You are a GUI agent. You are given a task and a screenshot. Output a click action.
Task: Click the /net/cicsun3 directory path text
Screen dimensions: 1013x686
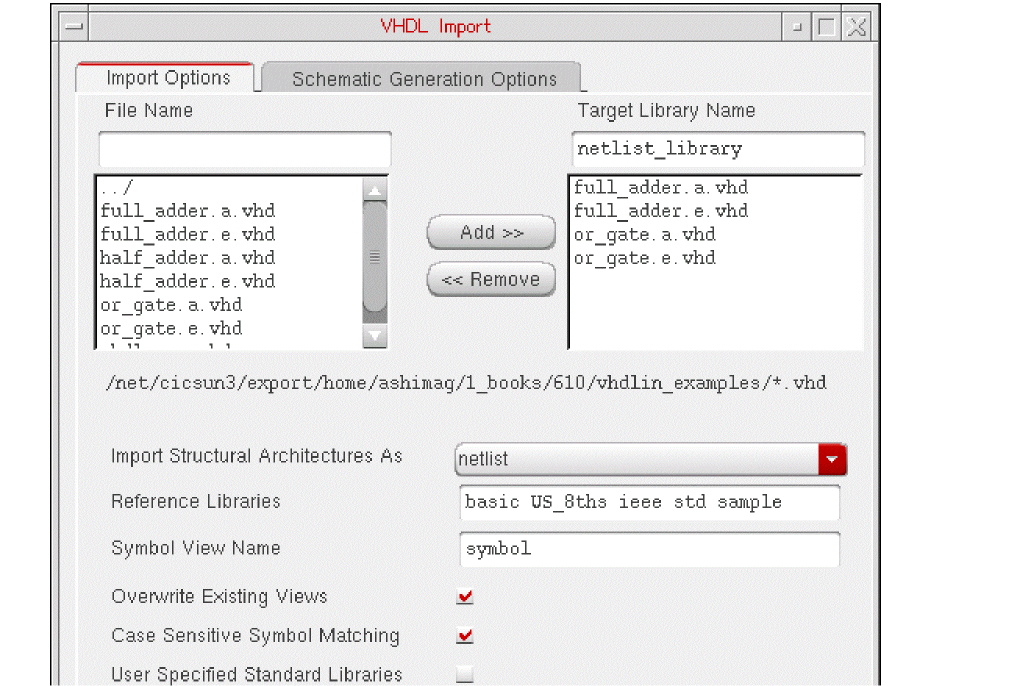tap(466, 383)
